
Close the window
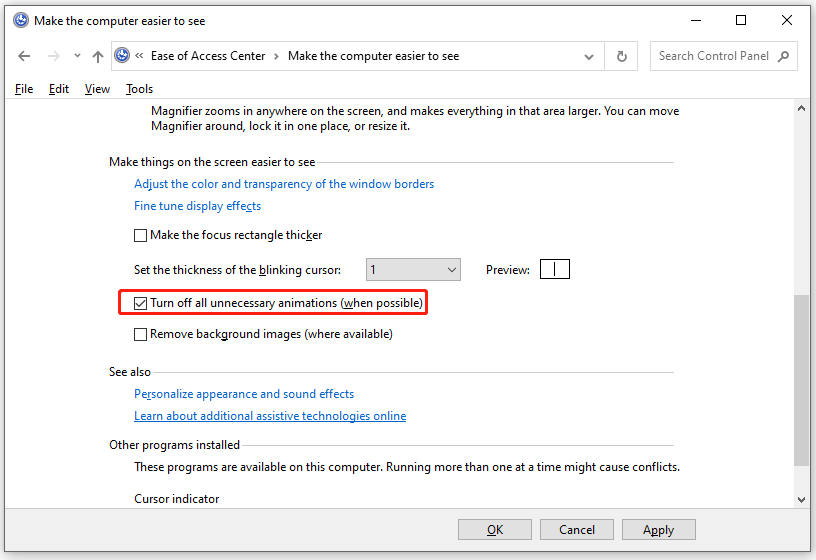coord(787,20)
